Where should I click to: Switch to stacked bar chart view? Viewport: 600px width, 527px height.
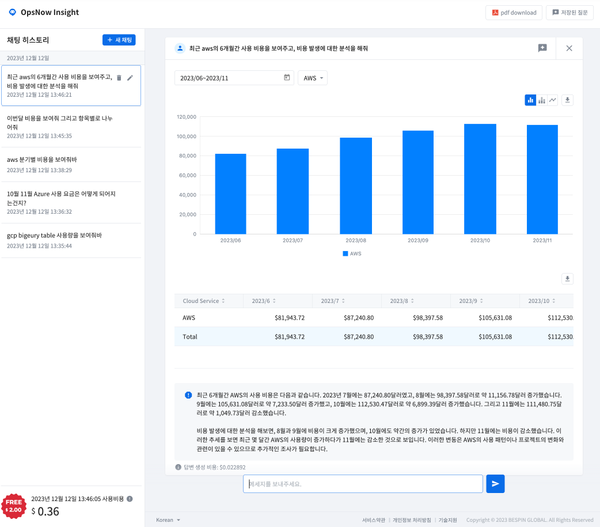pyautogui.click(x=542, y=100)
